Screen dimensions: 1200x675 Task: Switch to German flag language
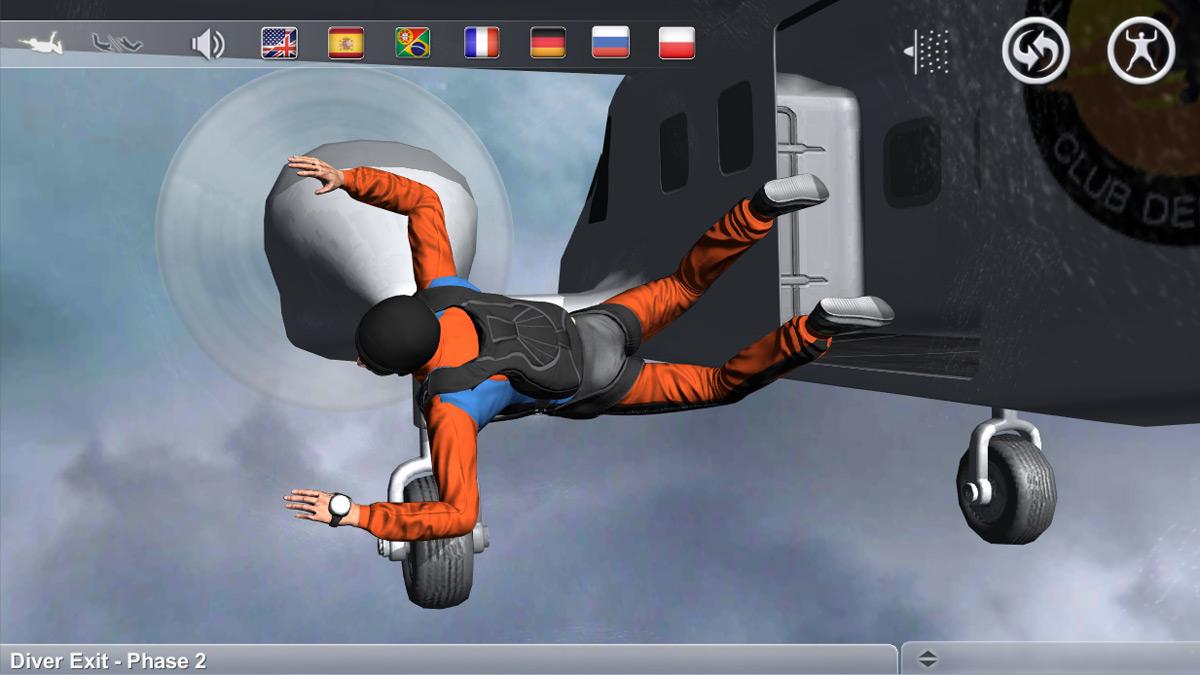click(x=547, y=43)
